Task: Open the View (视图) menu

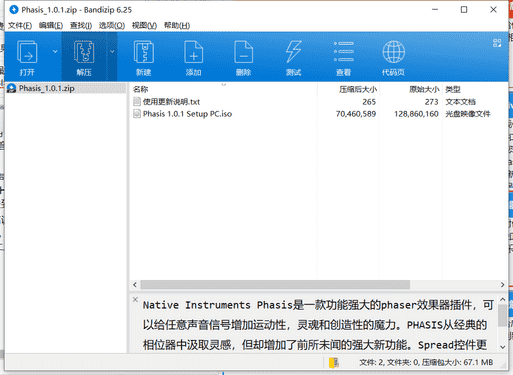Action: (144, 25)
